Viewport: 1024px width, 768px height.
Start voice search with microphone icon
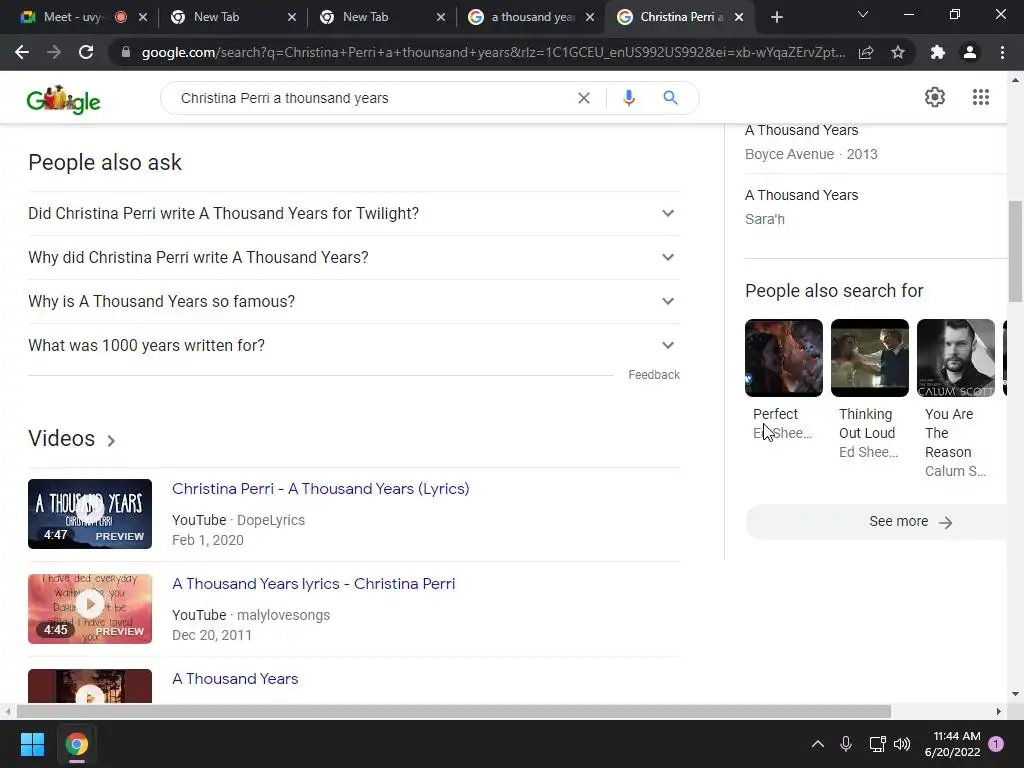(629, 98)
